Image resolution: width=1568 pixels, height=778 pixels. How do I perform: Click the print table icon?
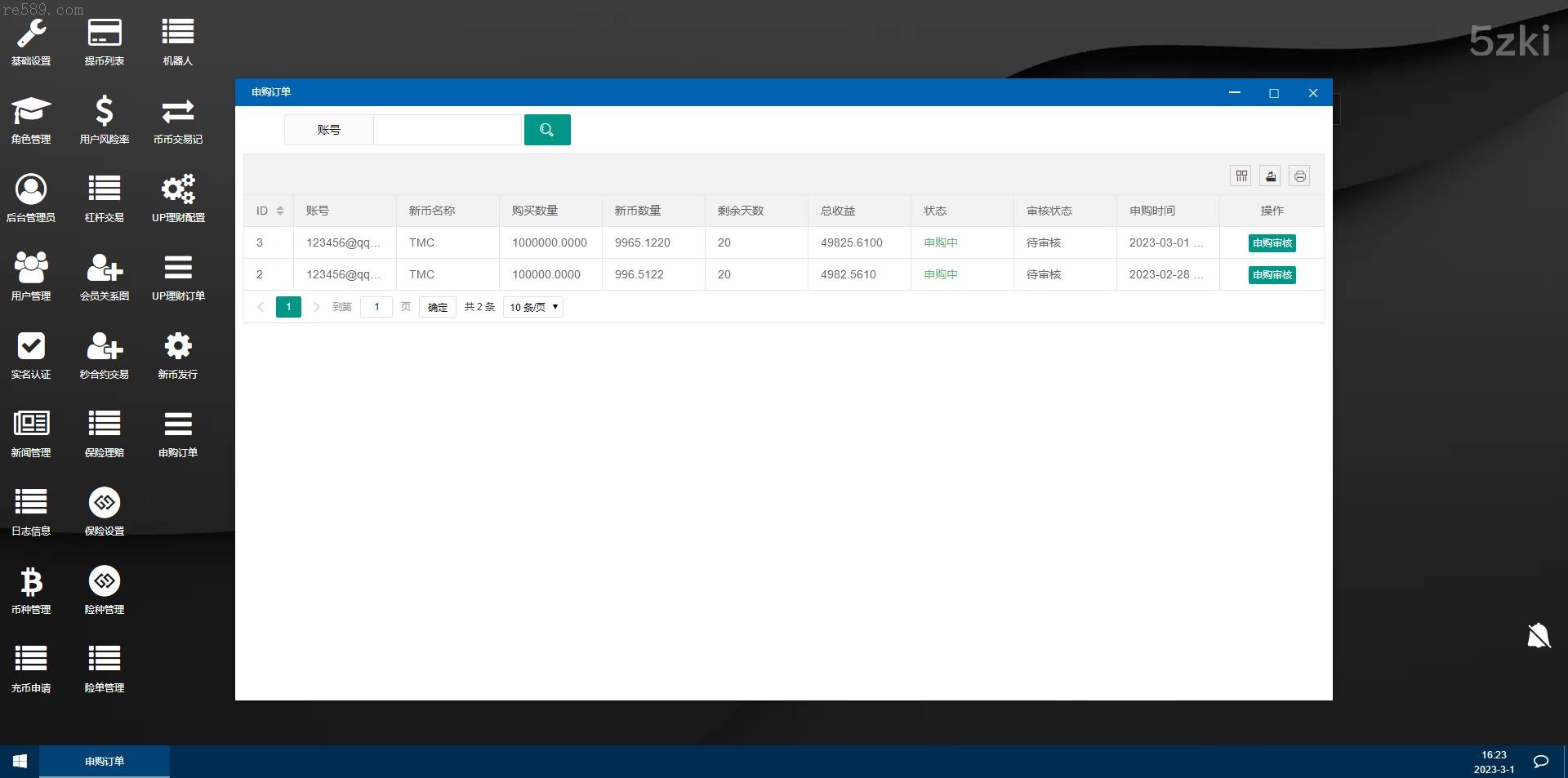1299,176
